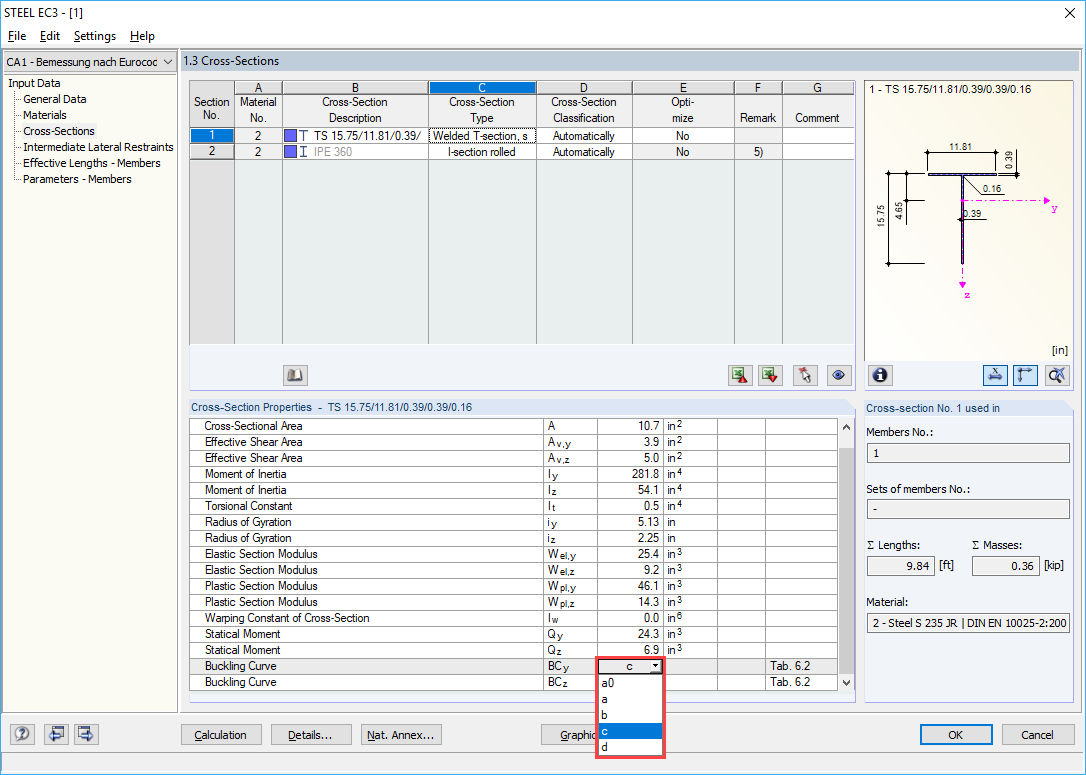Click the 'Warping Constant of Cross-Section' row
1086x775 pixels.
pyautogui.click(x=513, y=618)
